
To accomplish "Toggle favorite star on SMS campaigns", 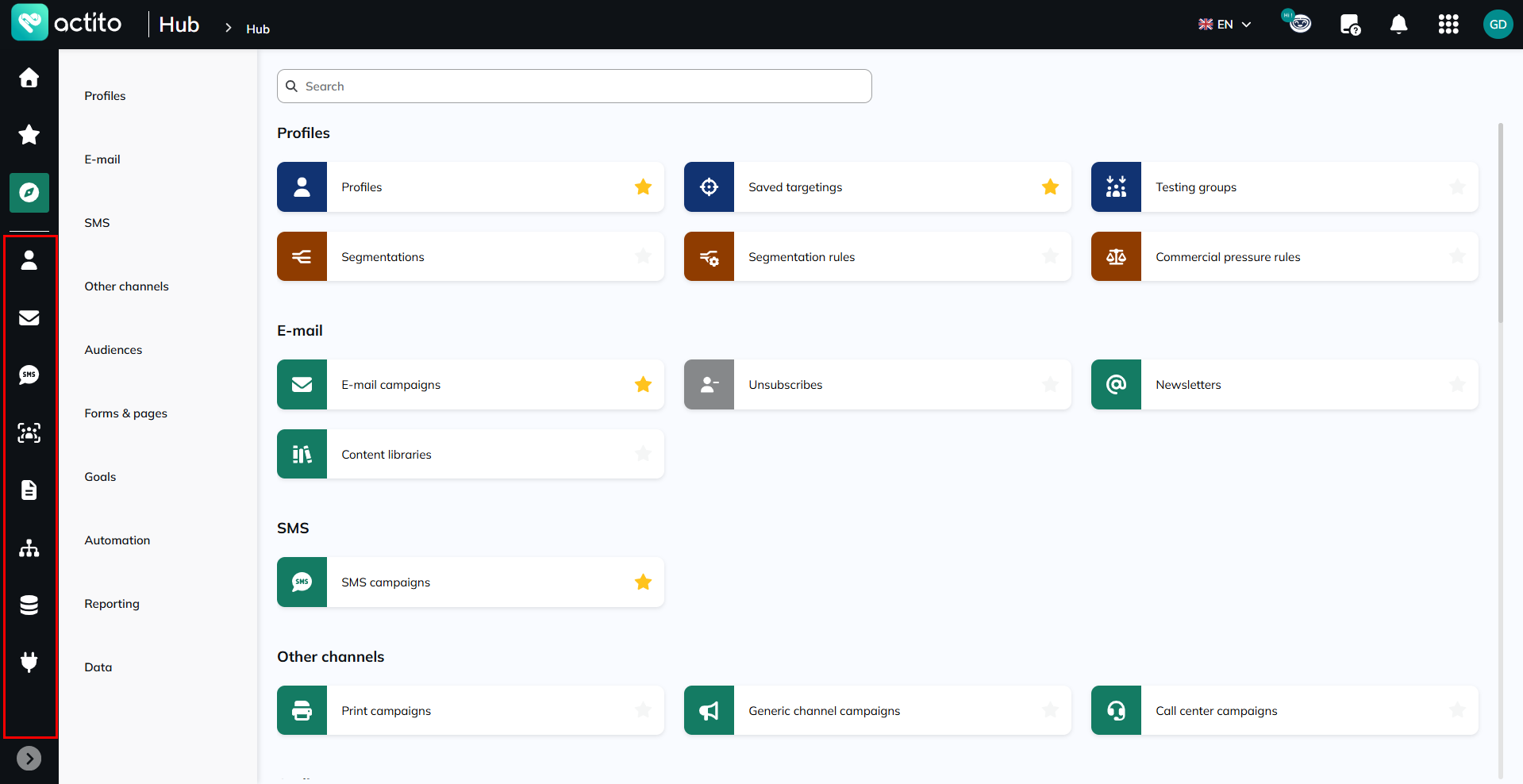I will tap(644, 582).
